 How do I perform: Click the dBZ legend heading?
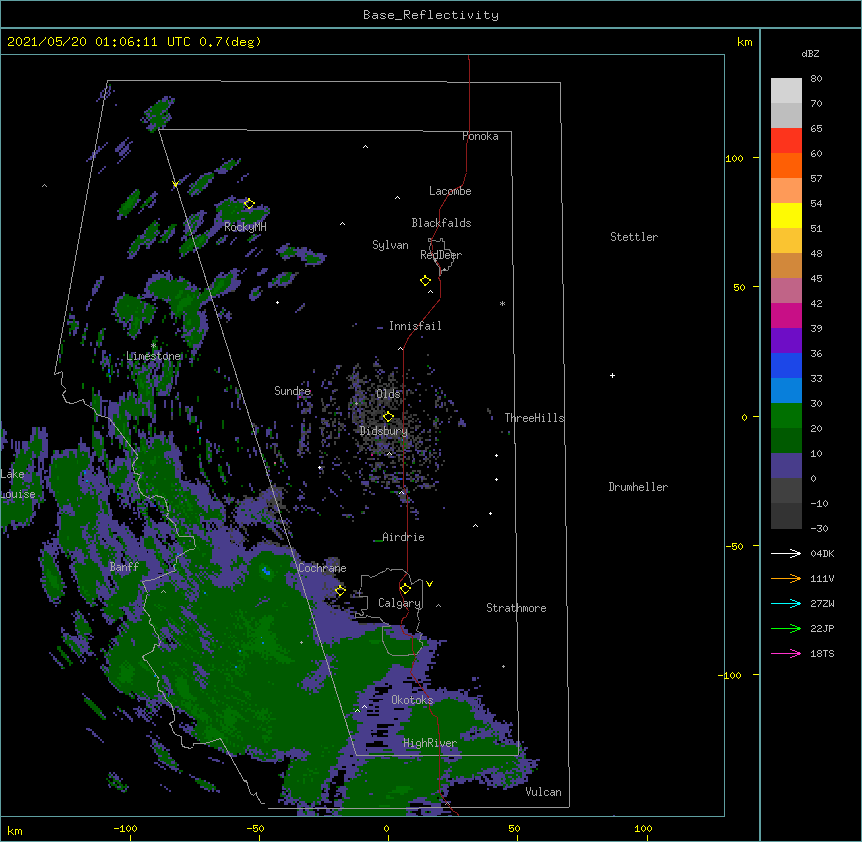click(x=810, y=53)
